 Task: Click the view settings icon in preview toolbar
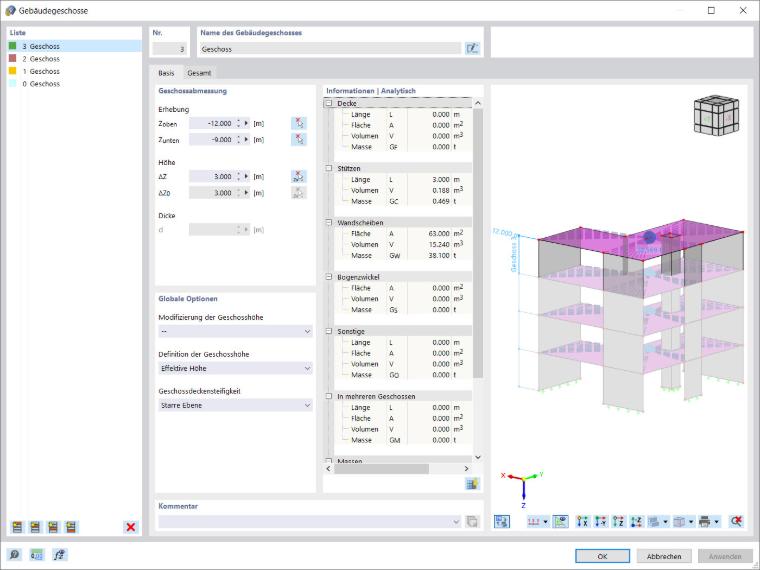pos(502,522)
